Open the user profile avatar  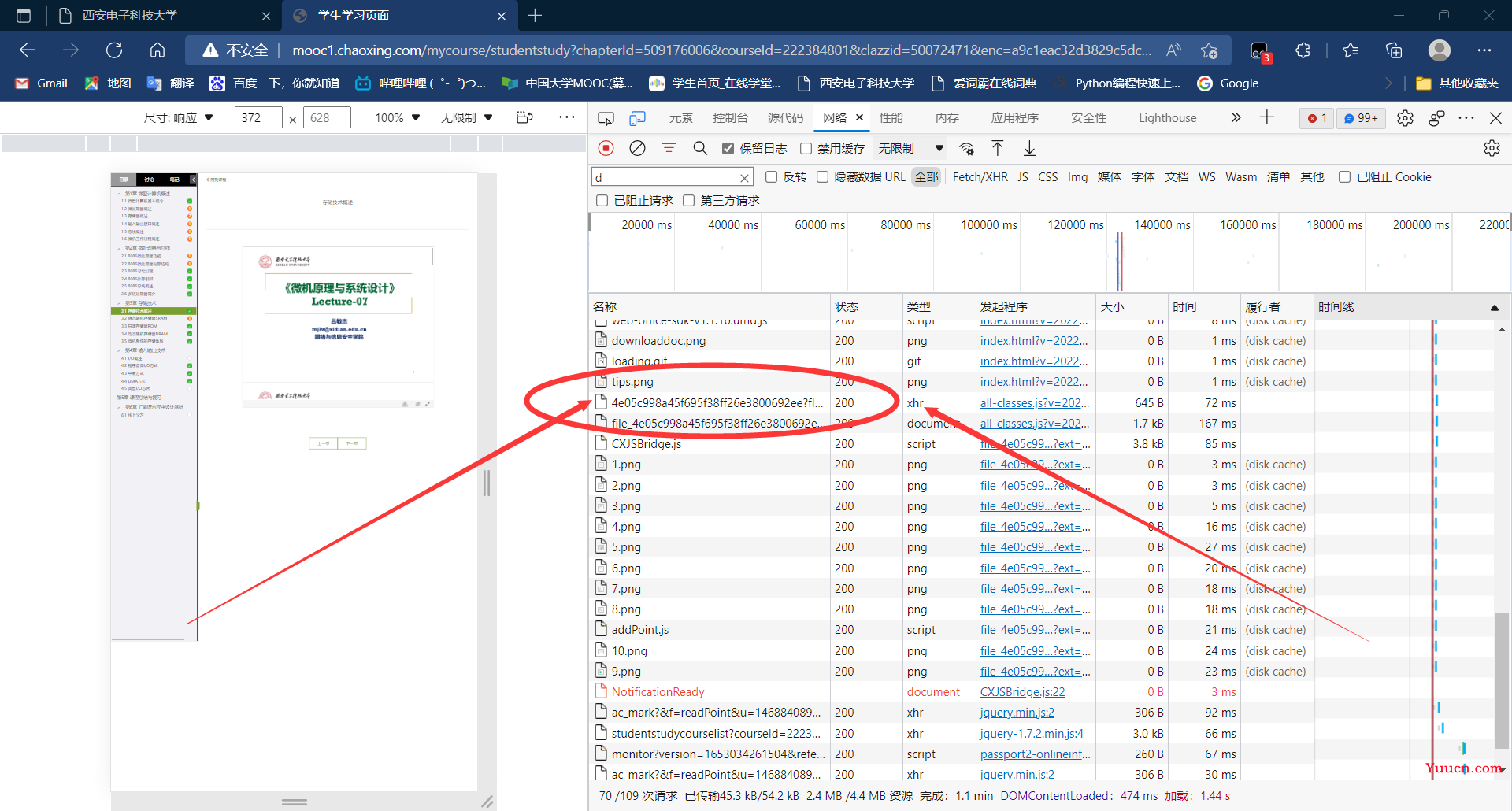tap(1440, 50)
